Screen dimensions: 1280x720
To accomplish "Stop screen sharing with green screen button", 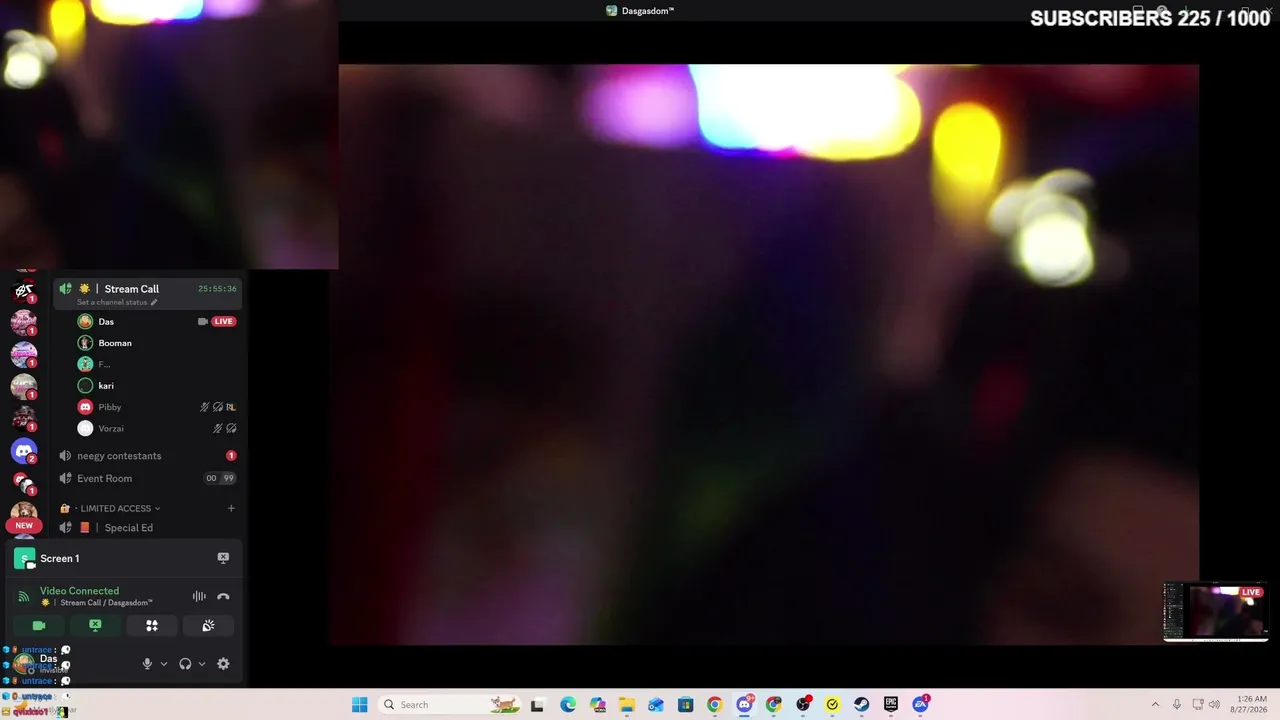I will pyautogui.click(x=95, y=626).
